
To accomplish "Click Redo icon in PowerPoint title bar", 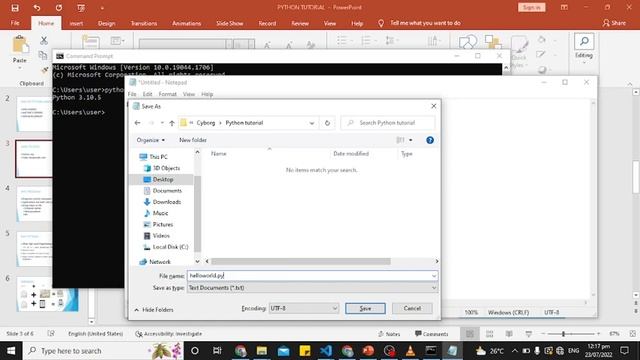I will 59,8.
